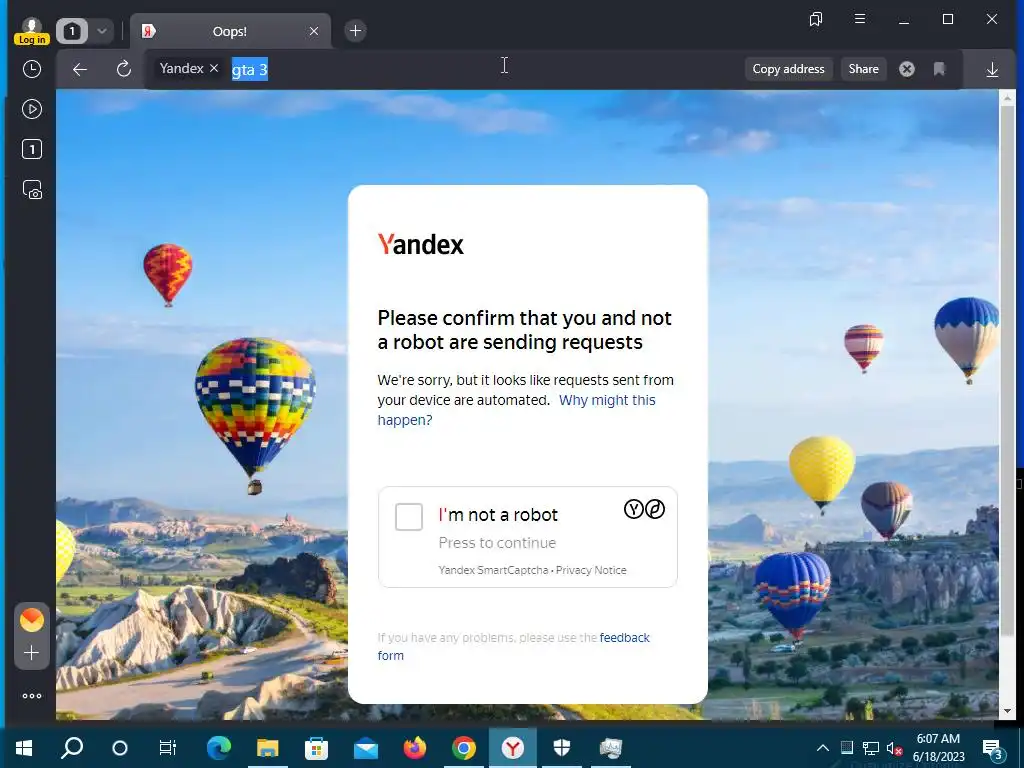Image resolution: width=1024 pixels, height=768 pixels.
Task: Open the sidebar tab manager icon
Action: 31,149
